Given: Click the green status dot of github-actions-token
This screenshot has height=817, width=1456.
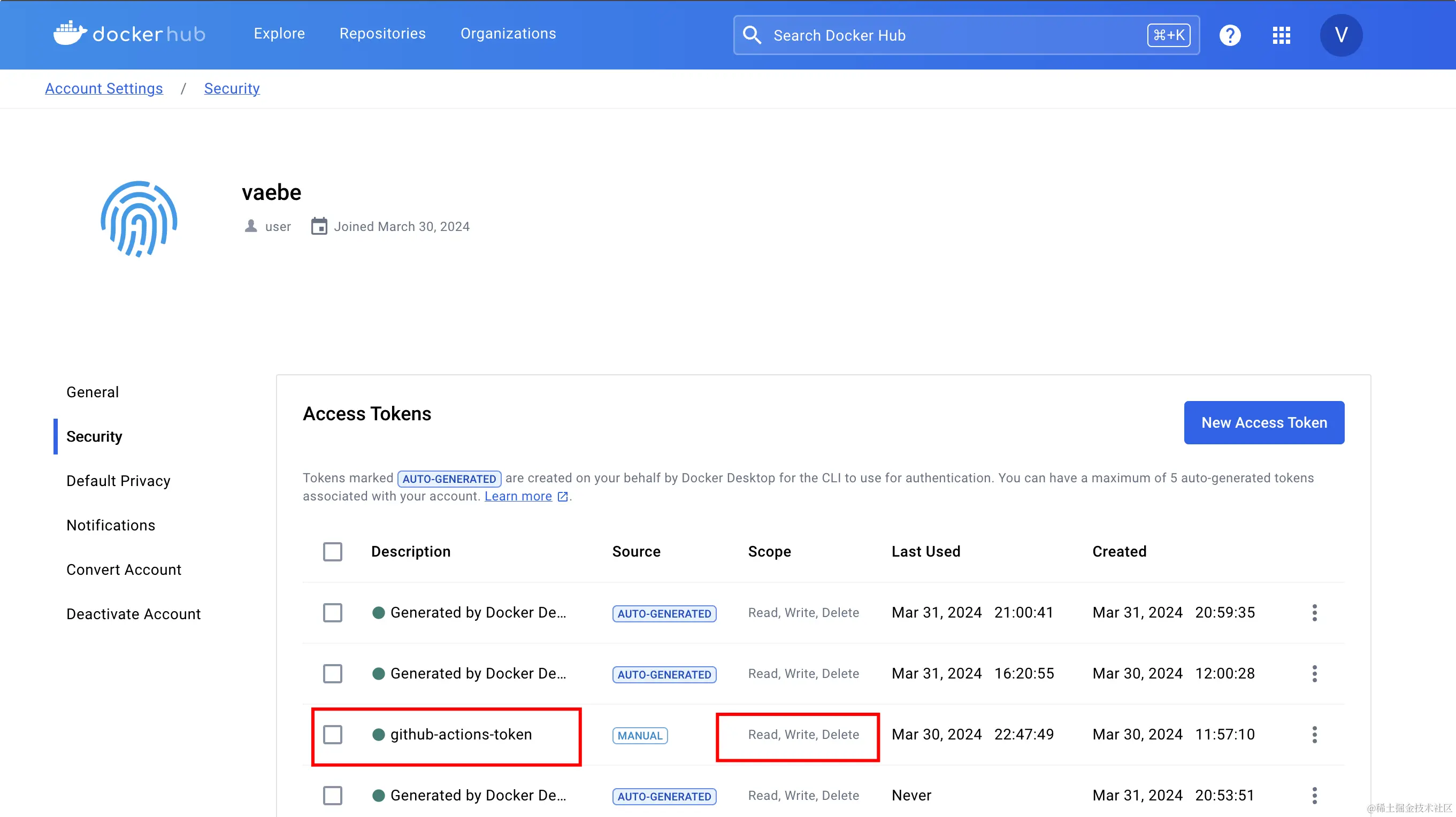Looking at the screenshot, I should click(x=378, y=735).
